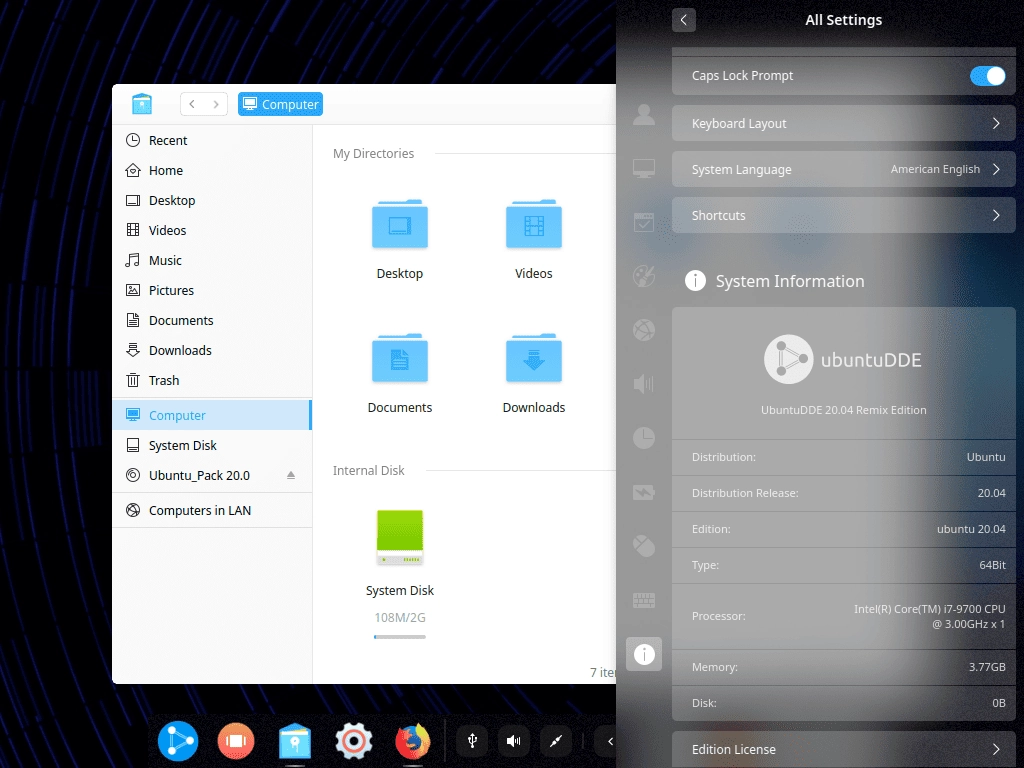Click Distribution Release value 20.04
1024x768 pixels.
coord(991,493)
